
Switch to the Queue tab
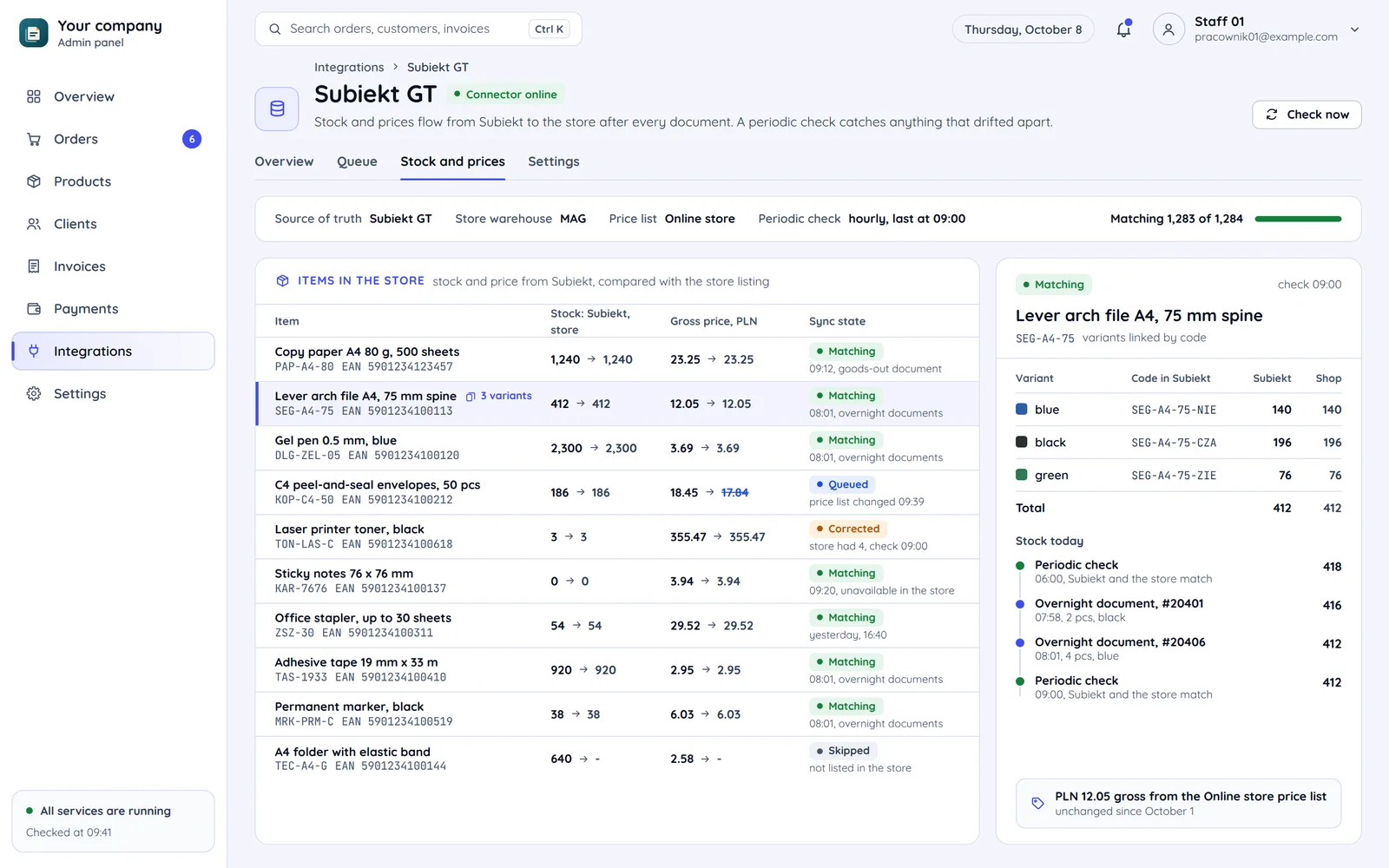[357, 161]
